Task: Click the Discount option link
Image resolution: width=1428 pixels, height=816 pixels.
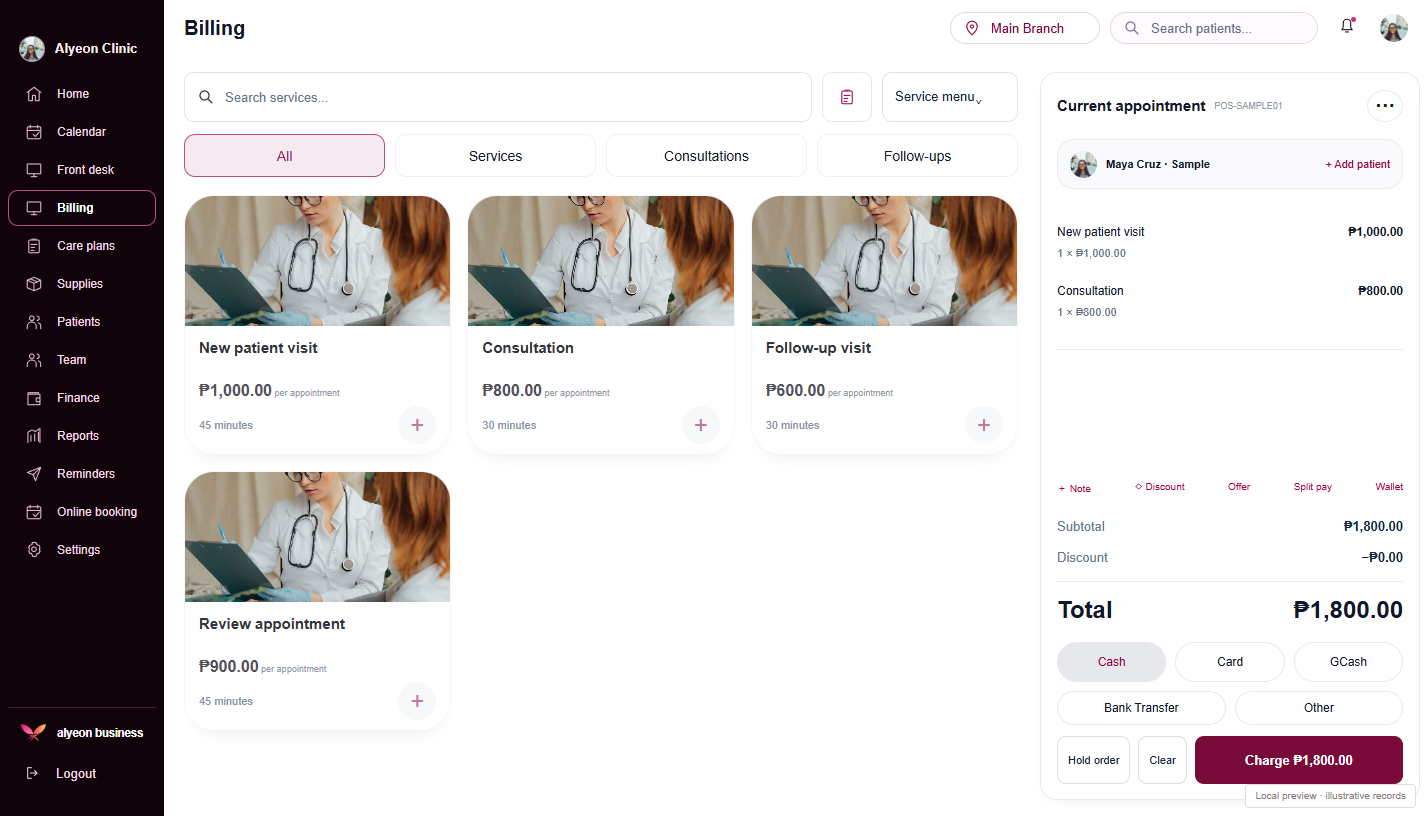Action: 1160,487
